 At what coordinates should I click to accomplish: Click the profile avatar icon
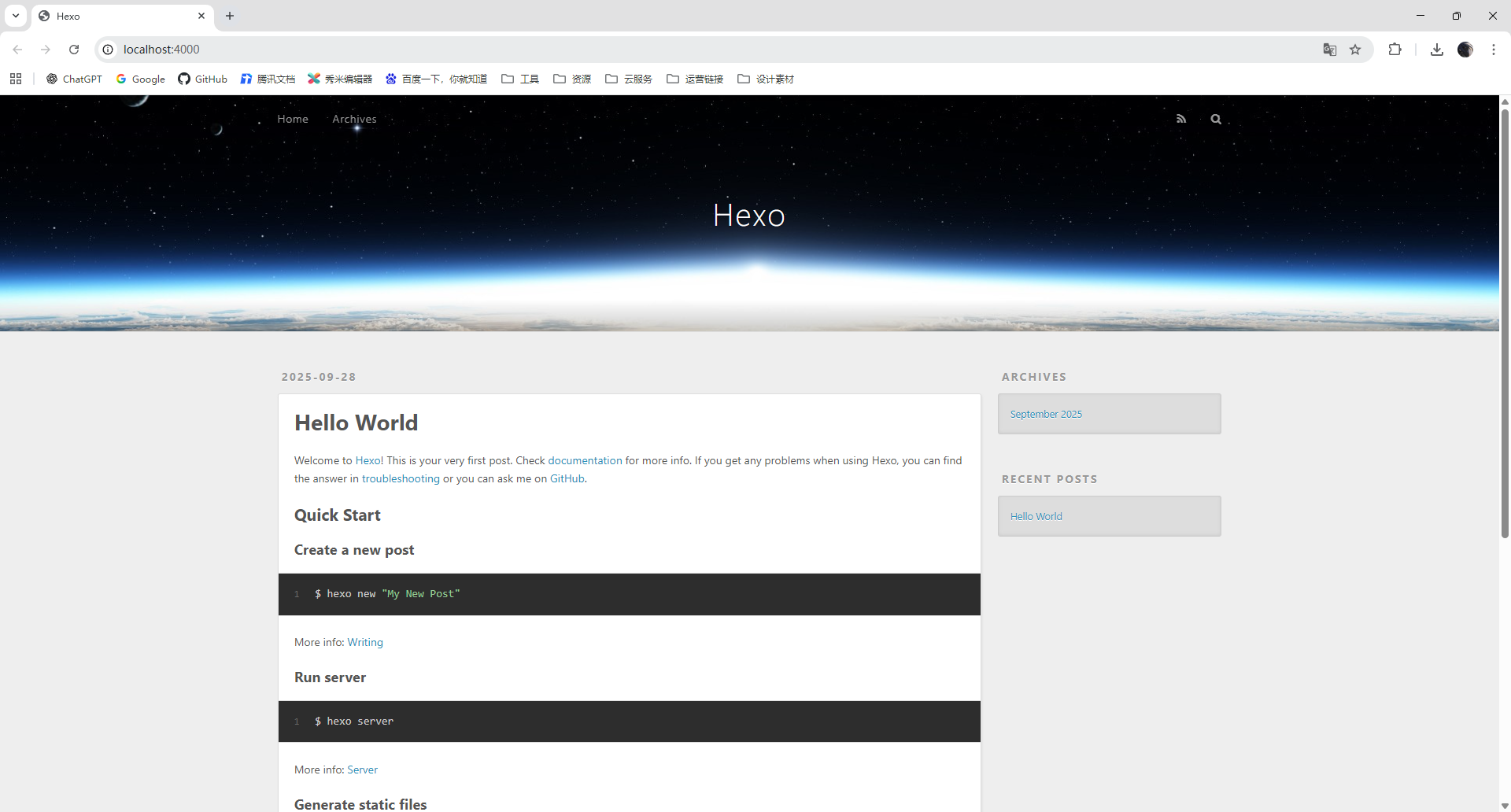click(x=1465, y=50)
